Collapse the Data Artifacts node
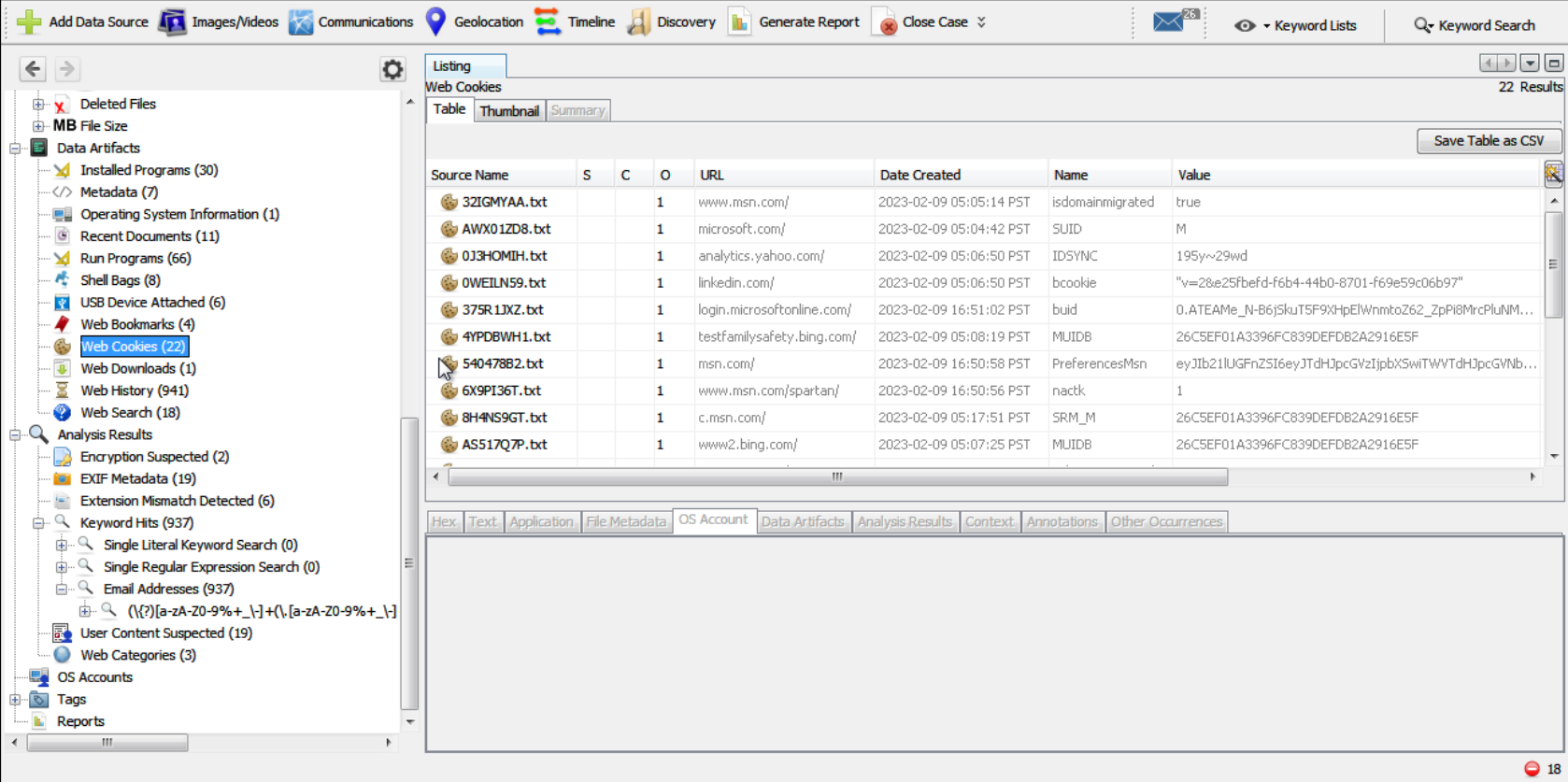The image size is (1568, 782). coord(15,148)
